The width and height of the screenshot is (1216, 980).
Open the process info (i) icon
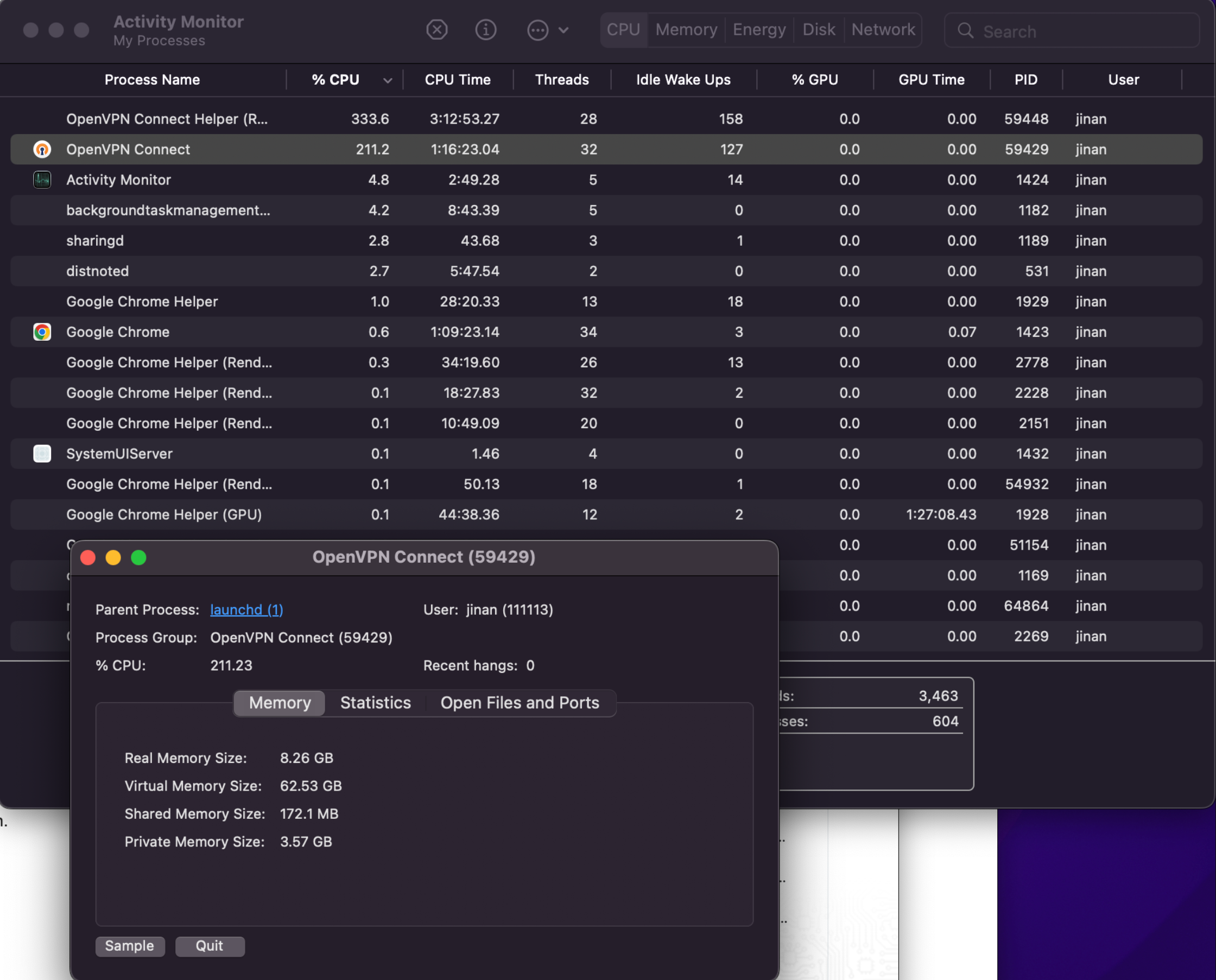point(486,29)
